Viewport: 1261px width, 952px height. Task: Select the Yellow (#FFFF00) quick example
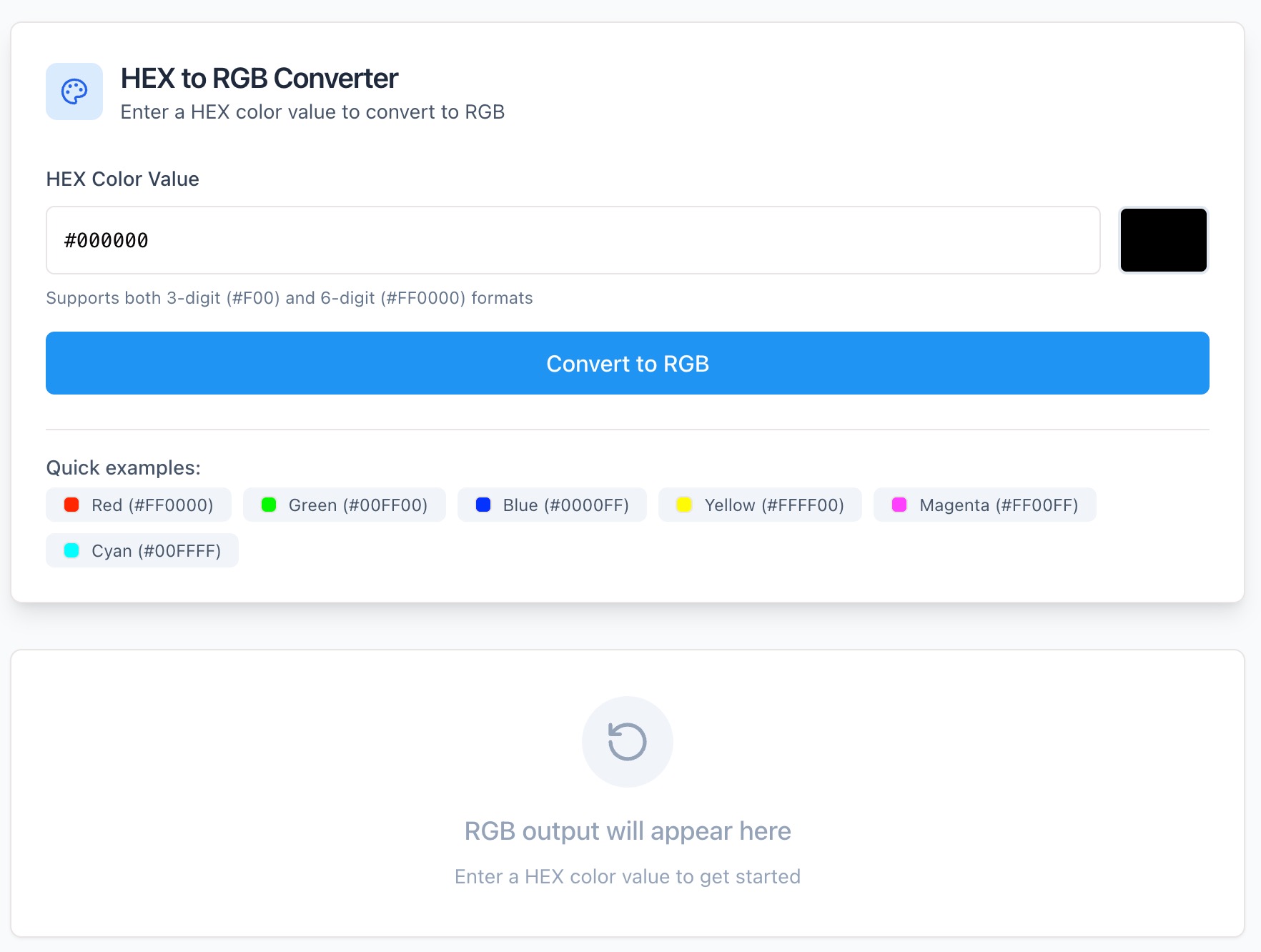click(759, 505)
